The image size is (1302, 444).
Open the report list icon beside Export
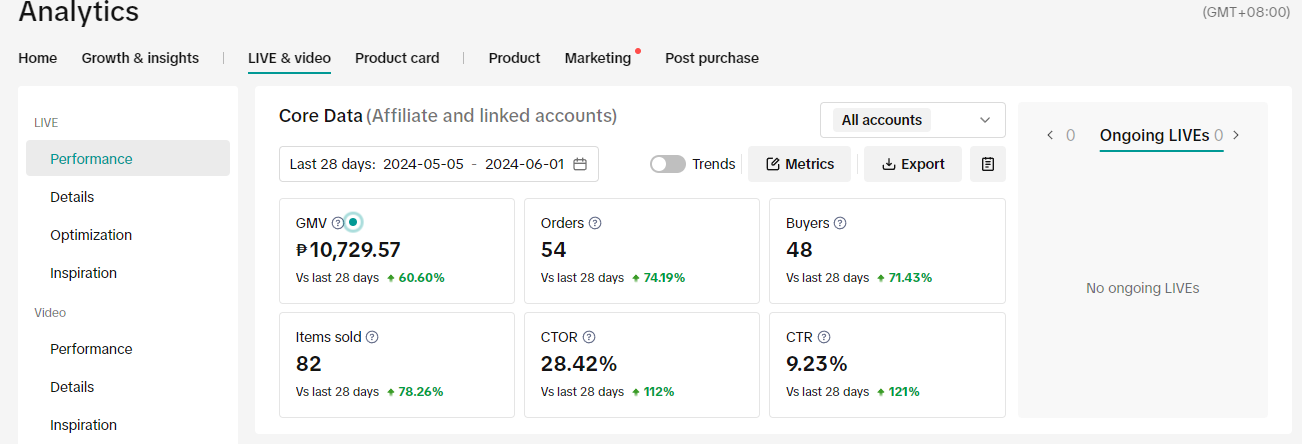(x=988, y=164)
